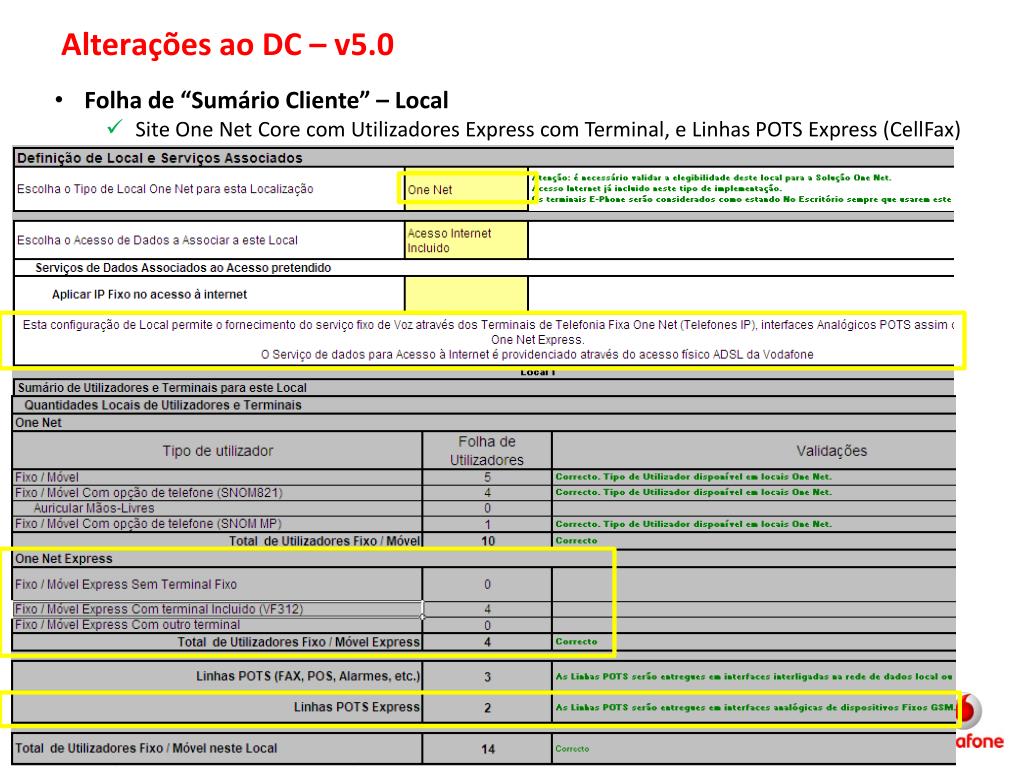
Task: Select the 'Fixo / Móvel' user type row label
Action: pos(47,477)
